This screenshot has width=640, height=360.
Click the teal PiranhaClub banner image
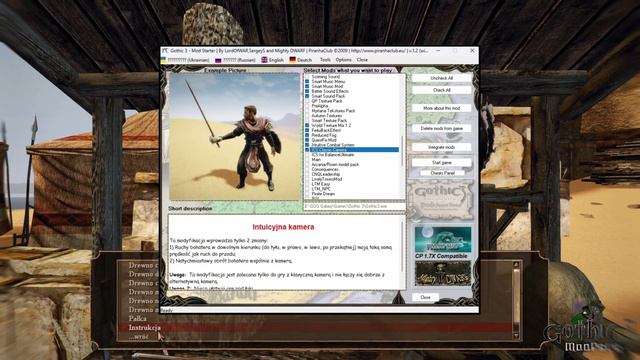[442, 240]
